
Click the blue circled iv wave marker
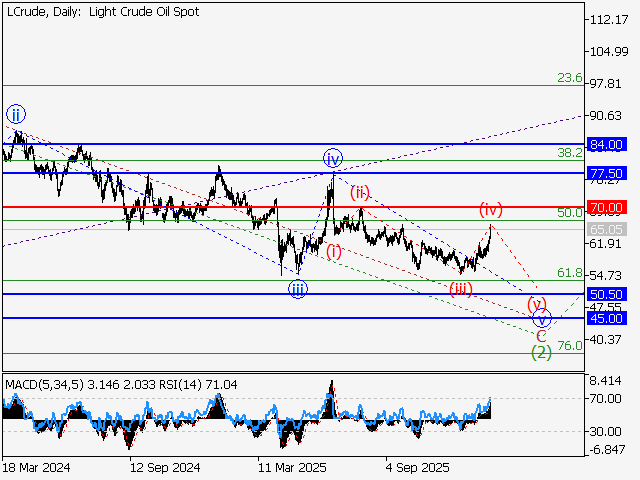coord(333,158)
